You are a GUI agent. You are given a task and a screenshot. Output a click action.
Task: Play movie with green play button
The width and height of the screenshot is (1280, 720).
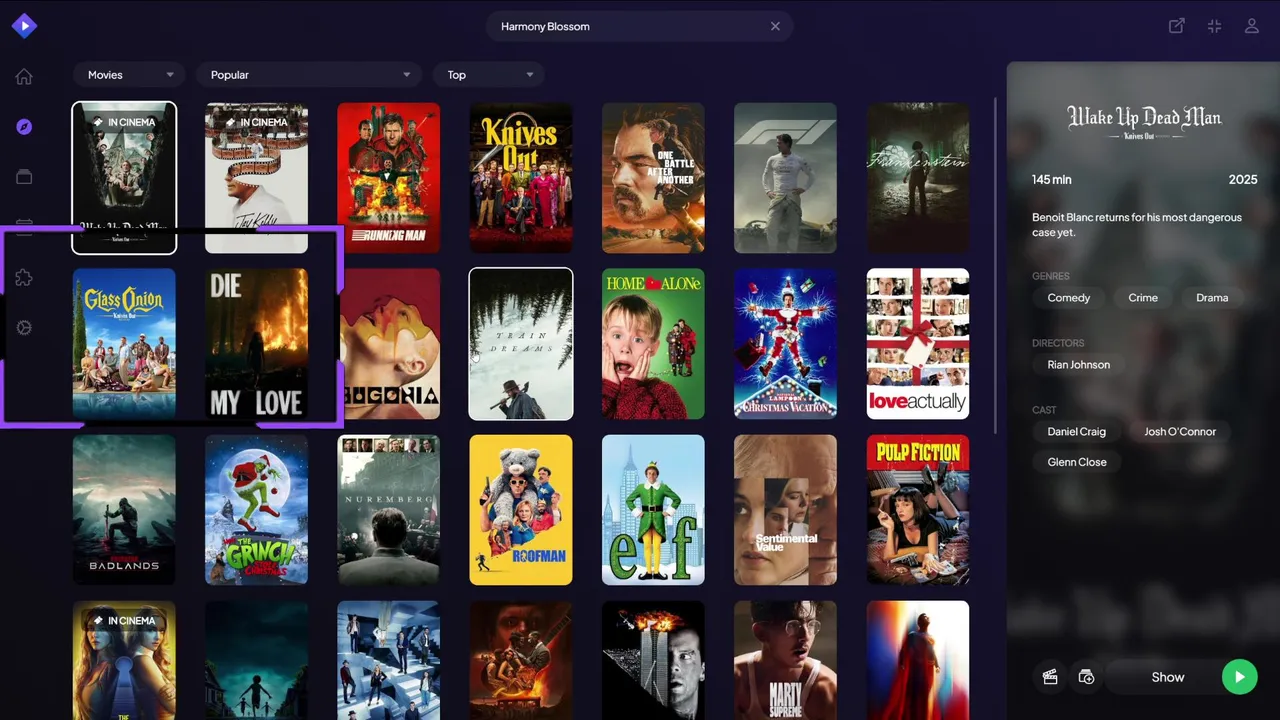coord(1239,677)
